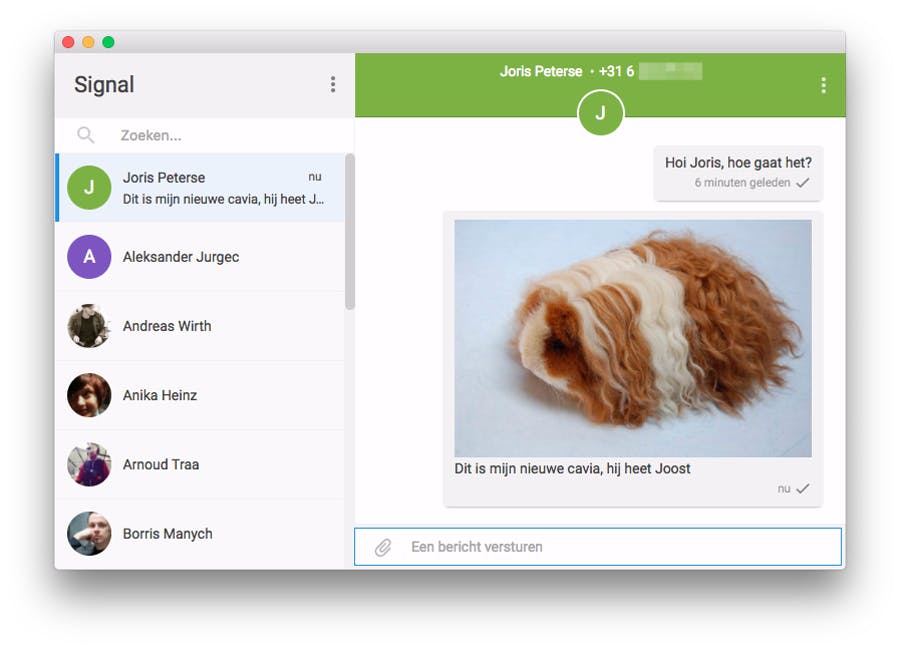Viewport: 901px width, 649px height.
Task: Click the '6 minuten geleden' timestamp
Action: tap(742, 183)
